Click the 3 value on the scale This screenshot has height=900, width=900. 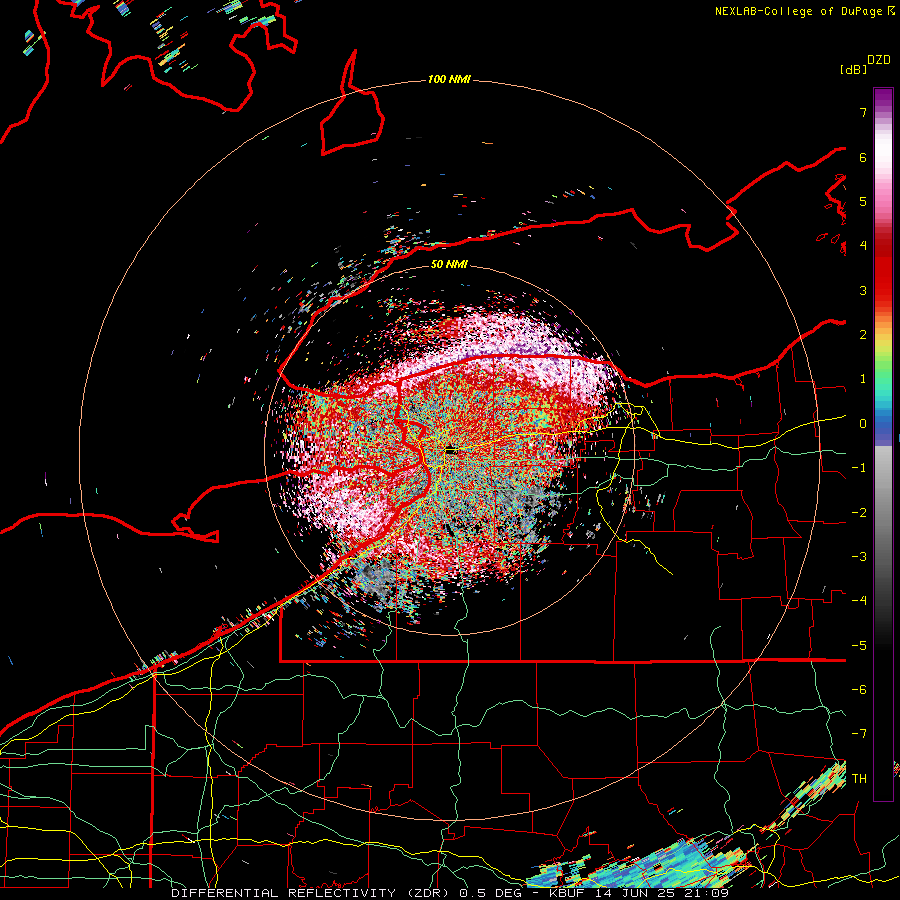pos(863,290)
